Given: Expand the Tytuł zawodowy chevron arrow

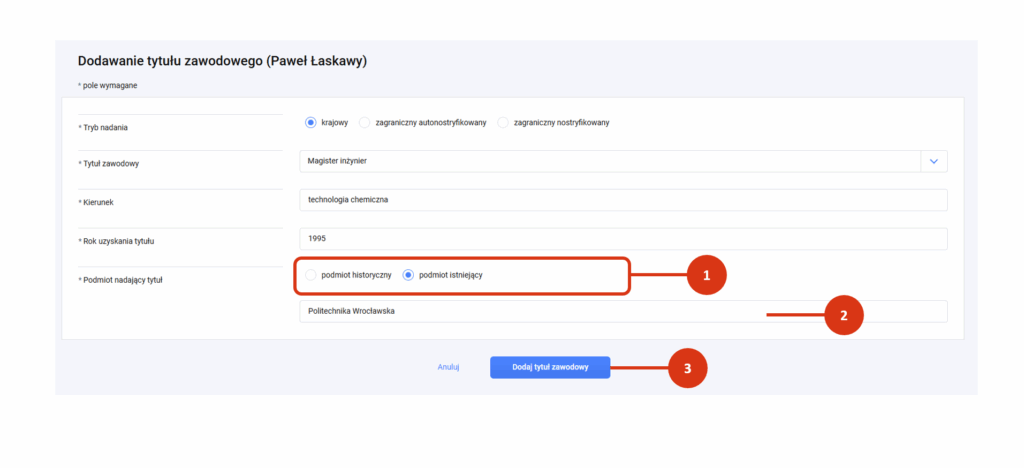Looking at the screenshot, I should [x=934, y=161].
